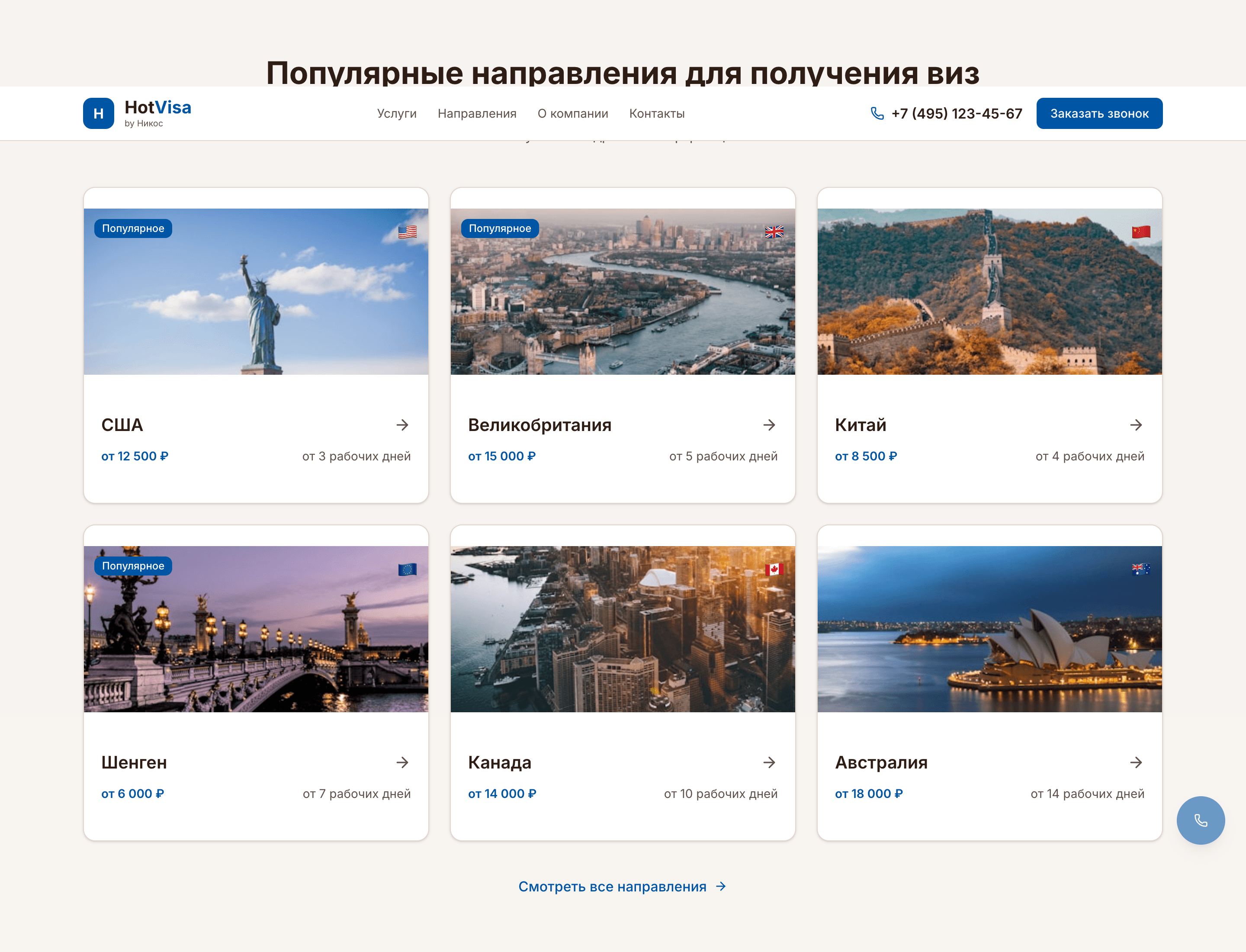Click the "by Никос" tagline under the logo
Viewport: 1246px width, 952px height.
pos(143,123)
